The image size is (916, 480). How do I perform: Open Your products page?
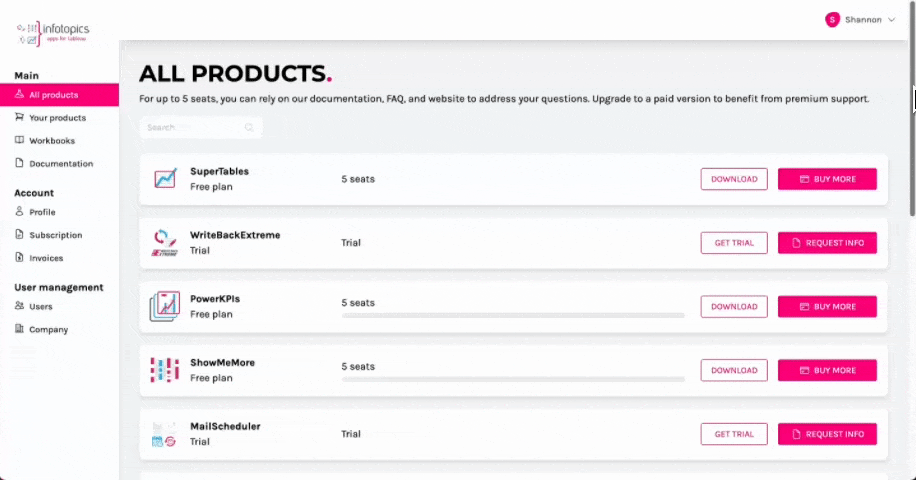[57, 117]
